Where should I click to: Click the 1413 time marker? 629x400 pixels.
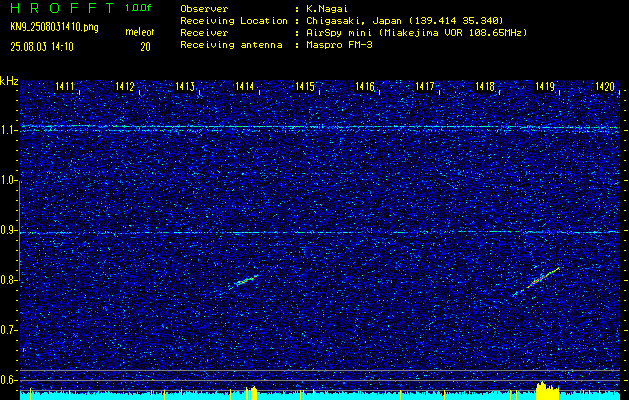point(185,86)
